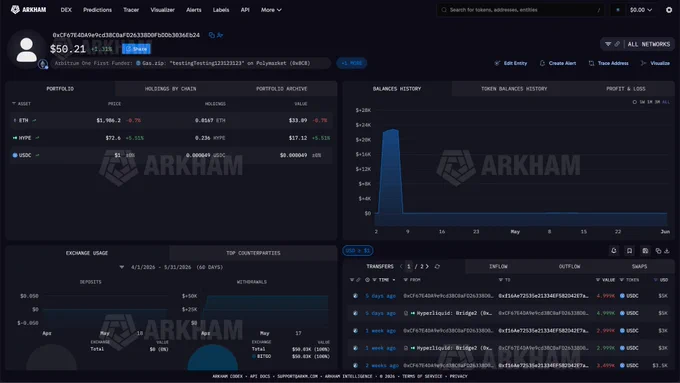Click Edit Entity
The image size is (680, 383).
[x=511, y=63]
